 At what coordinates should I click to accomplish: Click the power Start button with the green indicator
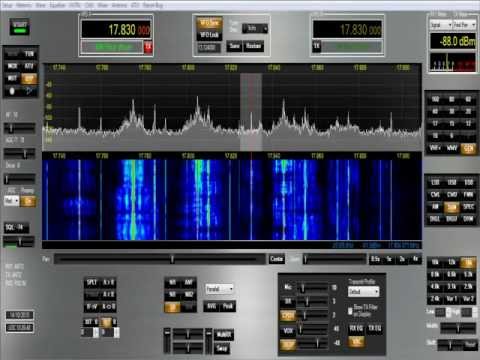[20, 27]
